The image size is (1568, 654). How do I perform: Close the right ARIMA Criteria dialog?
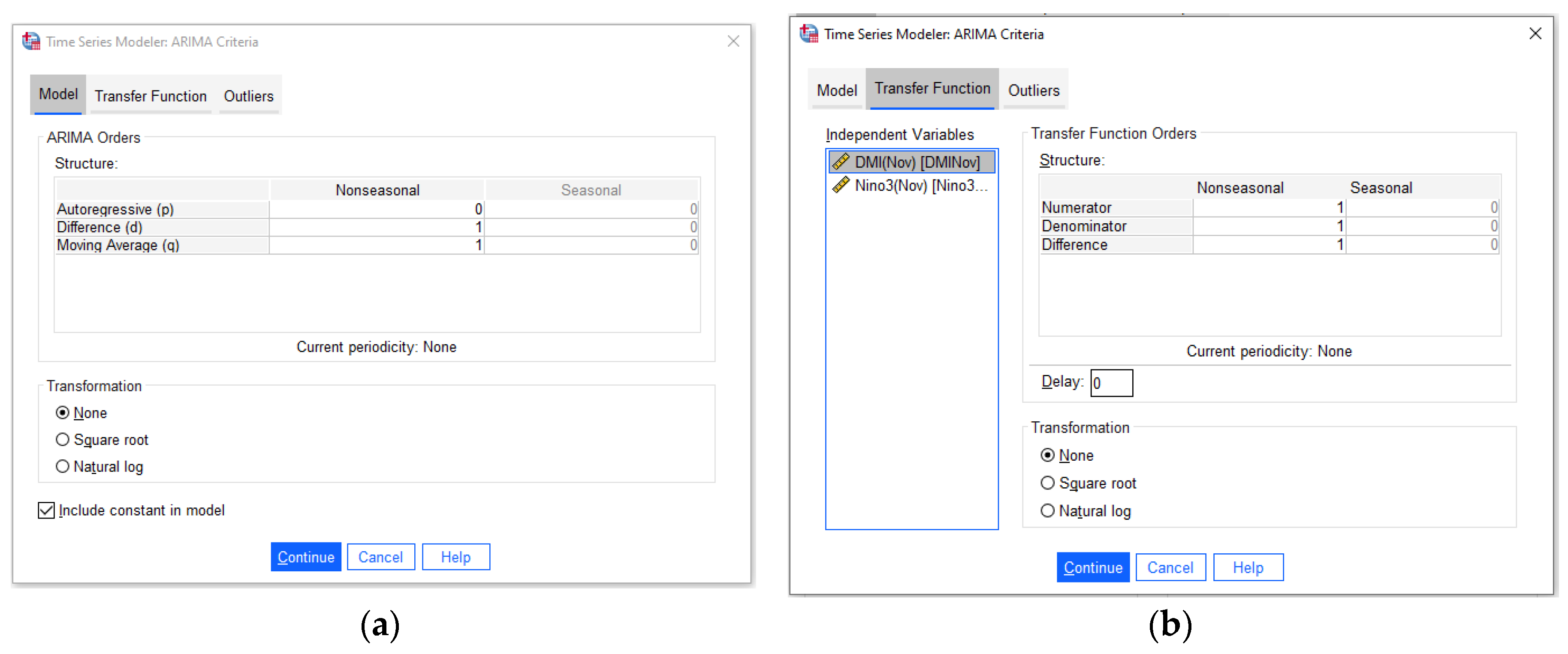coord(1535,33)
